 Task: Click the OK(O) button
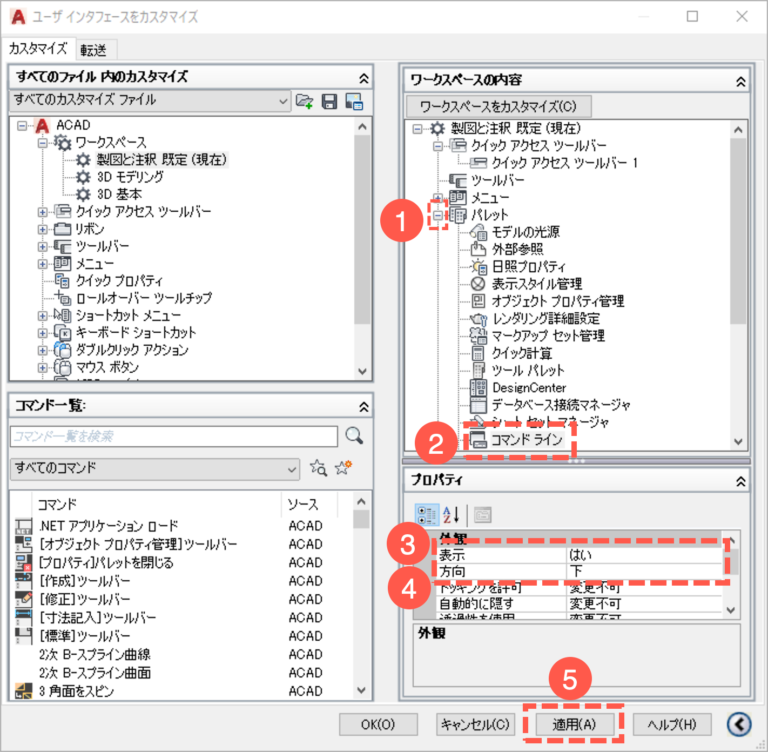click(x=378, y=724)
